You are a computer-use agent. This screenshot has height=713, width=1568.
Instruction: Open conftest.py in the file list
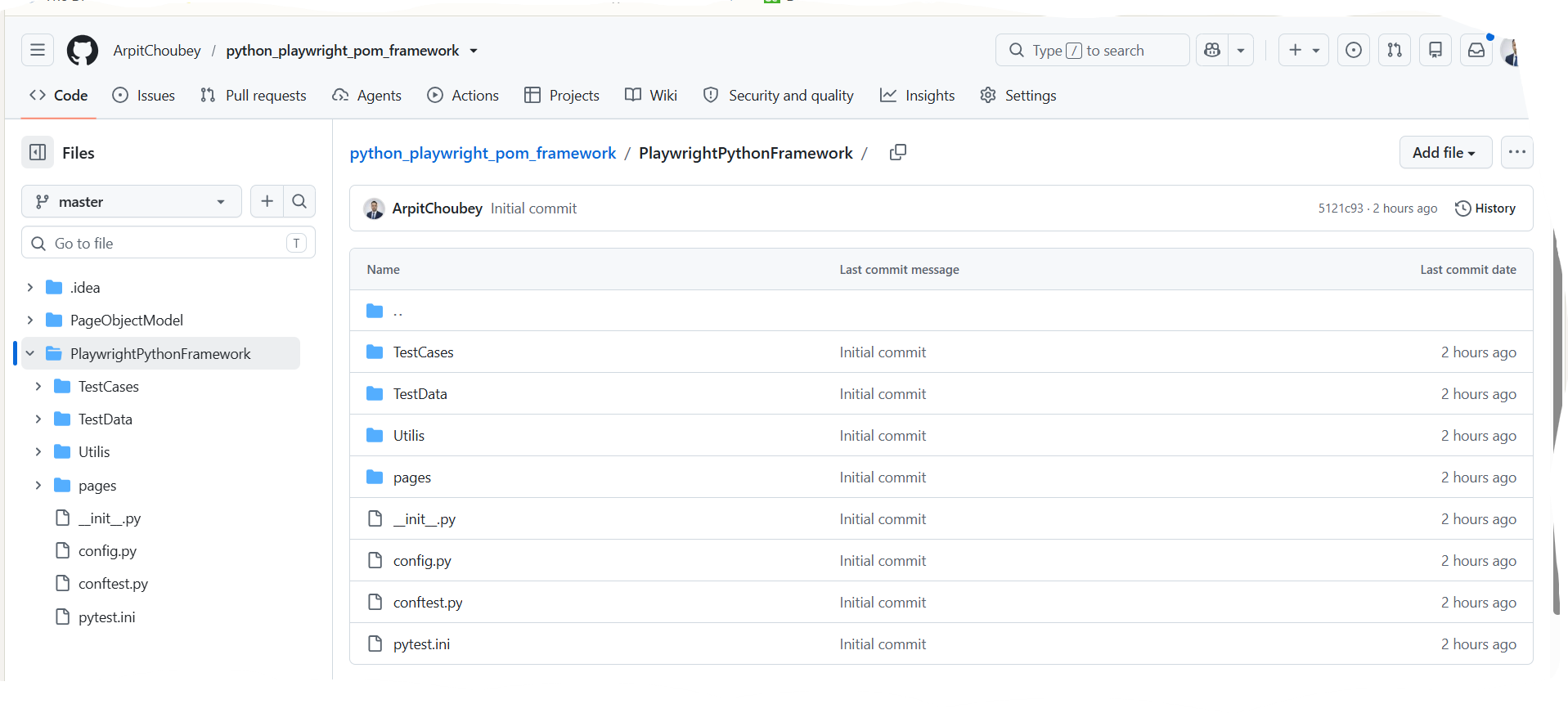point(428,603)
